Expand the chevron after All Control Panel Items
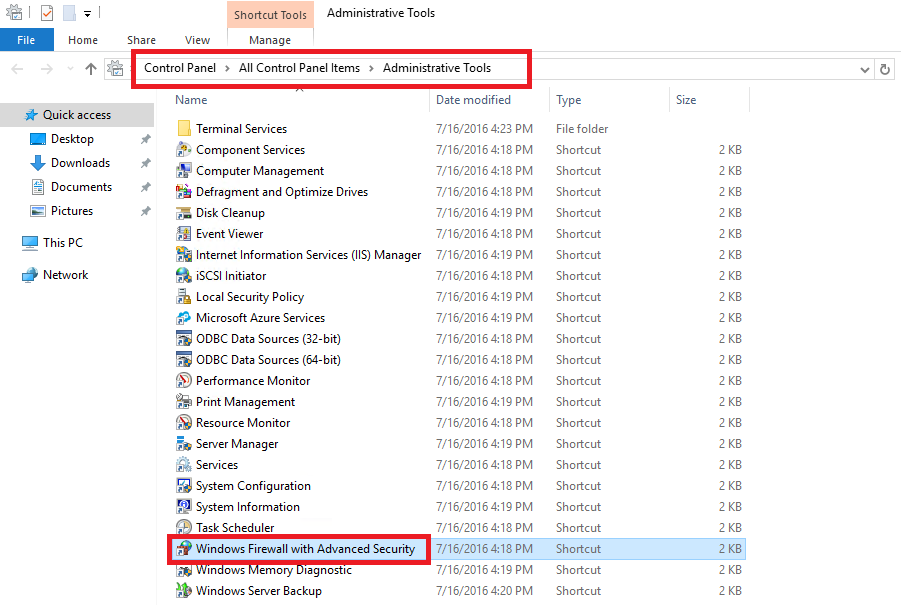The image size is (901, 605). 371,68
